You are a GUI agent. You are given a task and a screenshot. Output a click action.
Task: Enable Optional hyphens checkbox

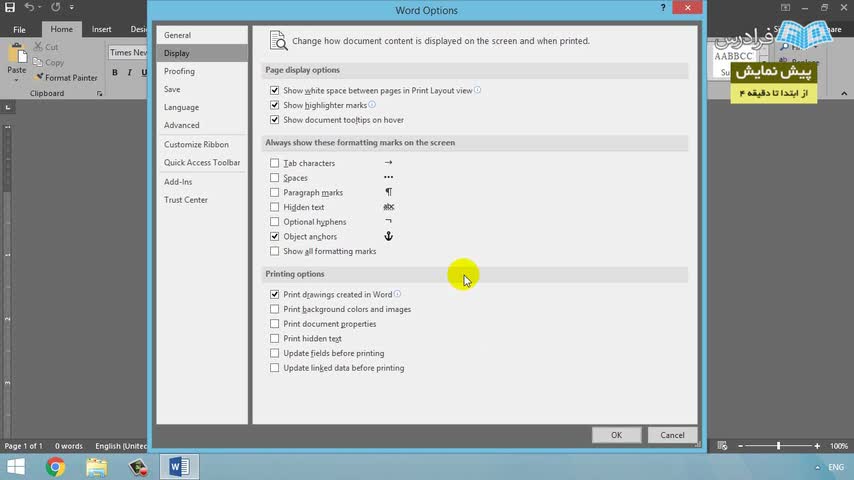(274, 222)
